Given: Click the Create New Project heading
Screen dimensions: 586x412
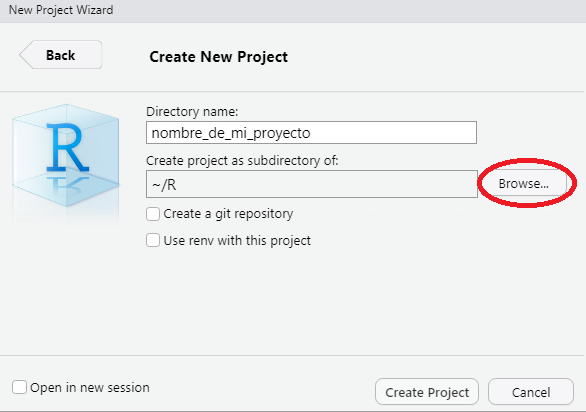Looking at the screenshot, I should (219, 57).
